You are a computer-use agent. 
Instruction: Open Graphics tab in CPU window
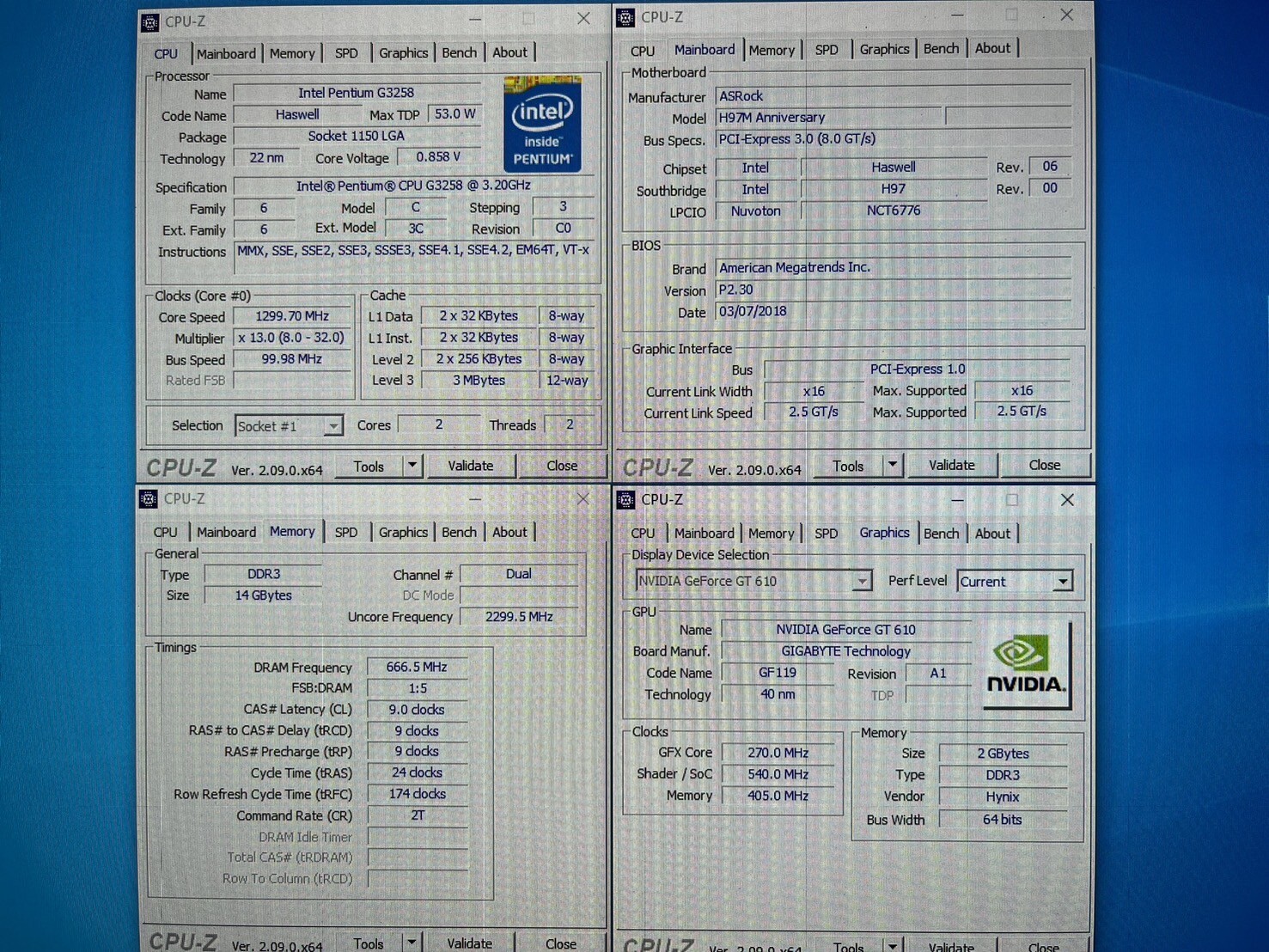click(403, 53)
